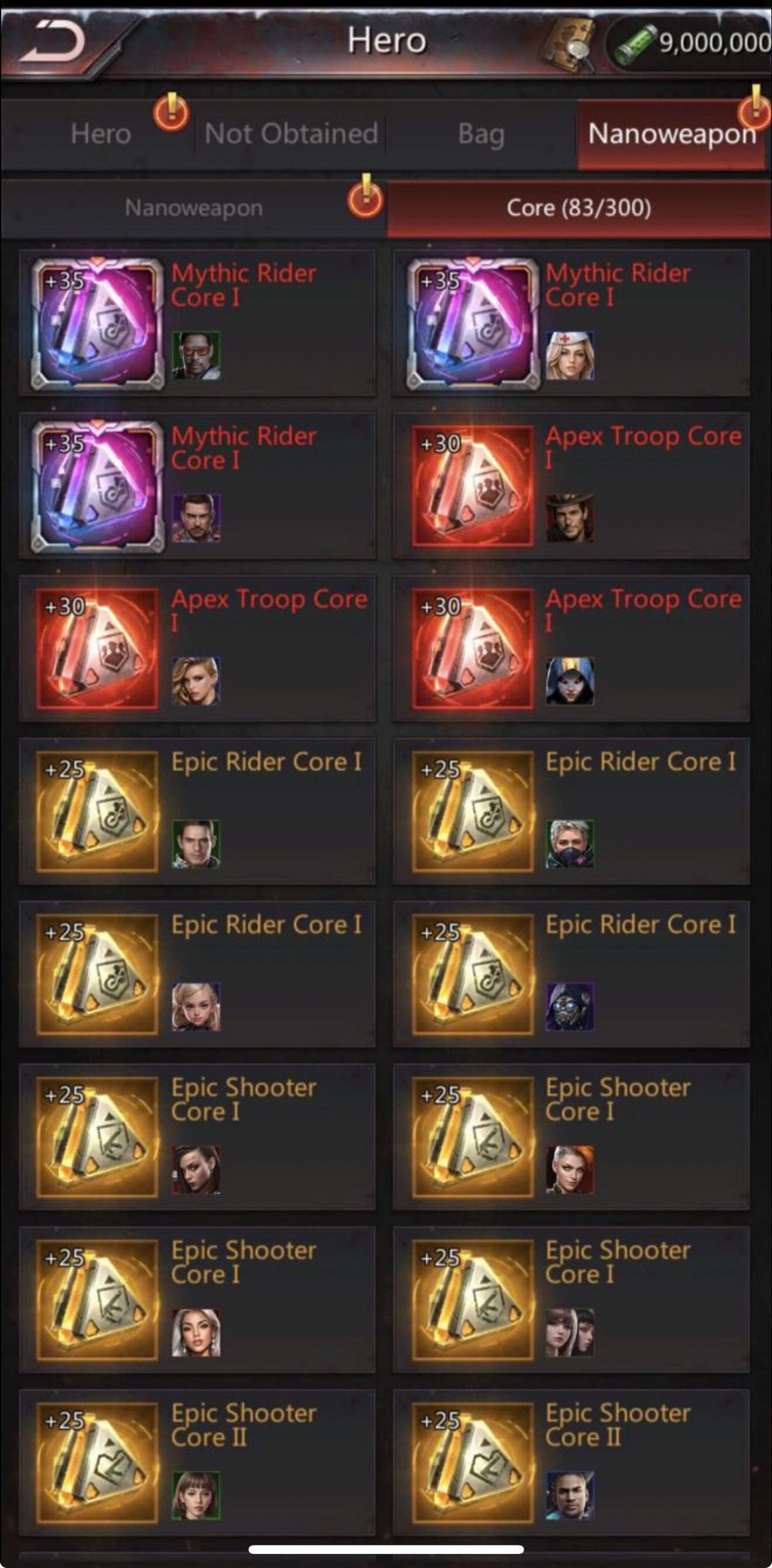Image resolution: width=772 pixels, height=1568 pixels.
Task: Open Epic Shooter Core II with bearded hero
Action: tap(571, 1463)
